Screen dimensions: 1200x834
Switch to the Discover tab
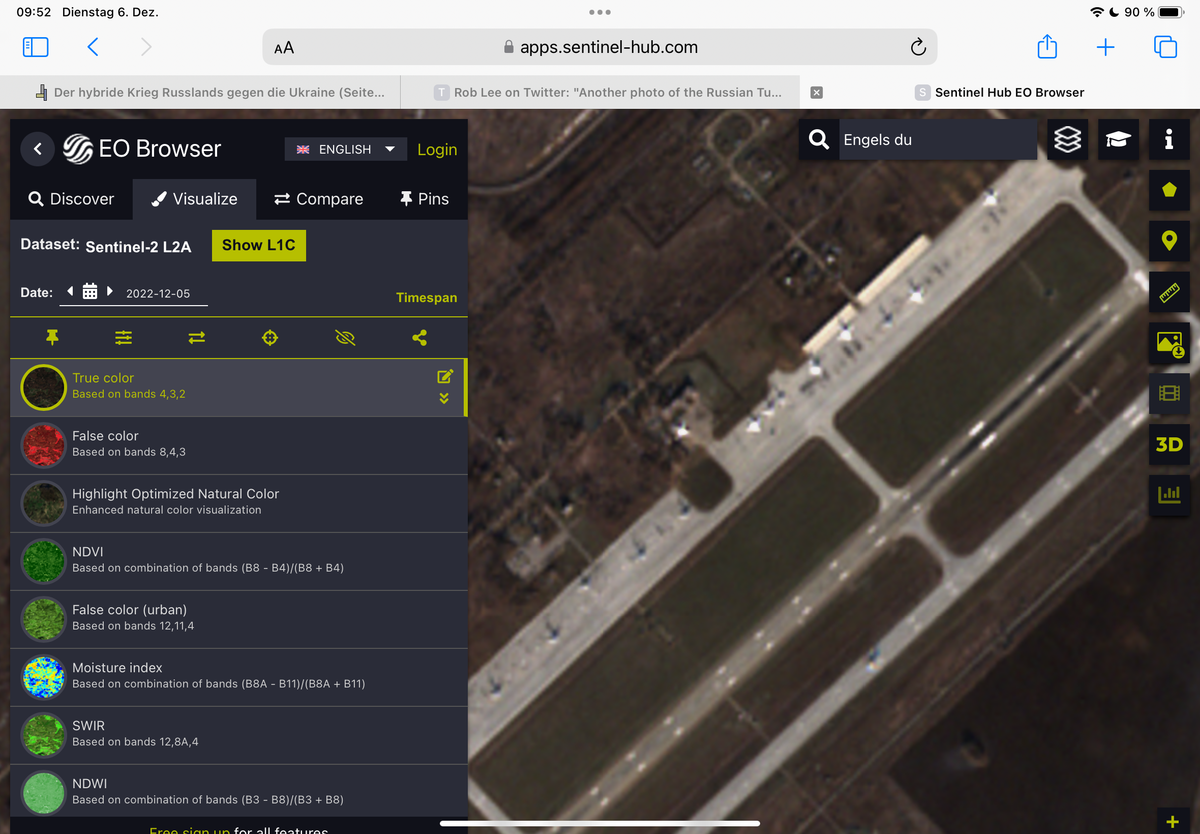coord(71,199)
